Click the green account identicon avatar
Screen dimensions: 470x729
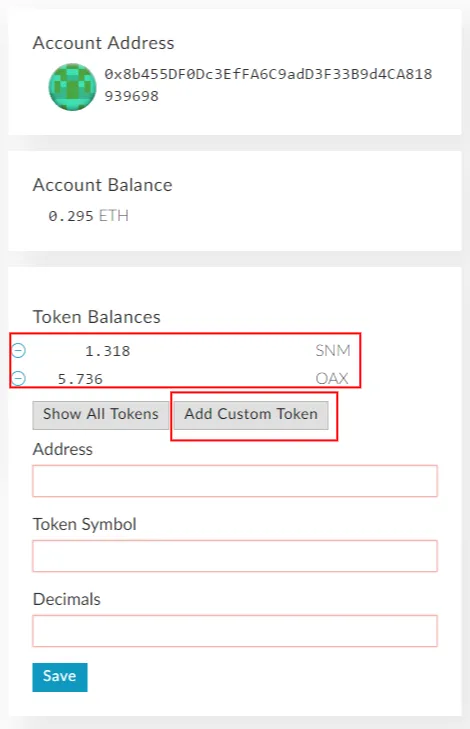pos(73,87)
